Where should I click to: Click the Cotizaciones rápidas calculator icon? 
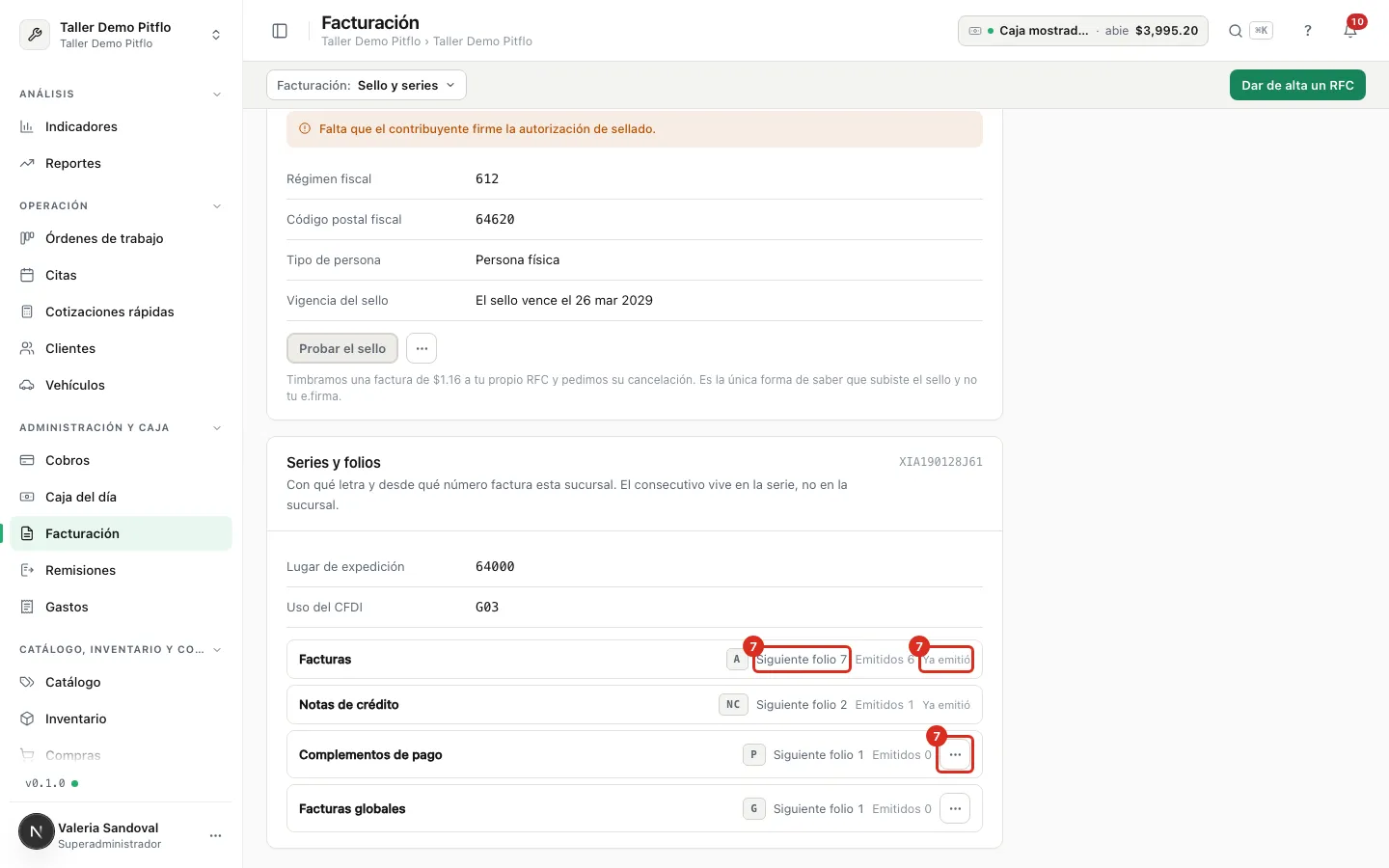coord(27,312)
